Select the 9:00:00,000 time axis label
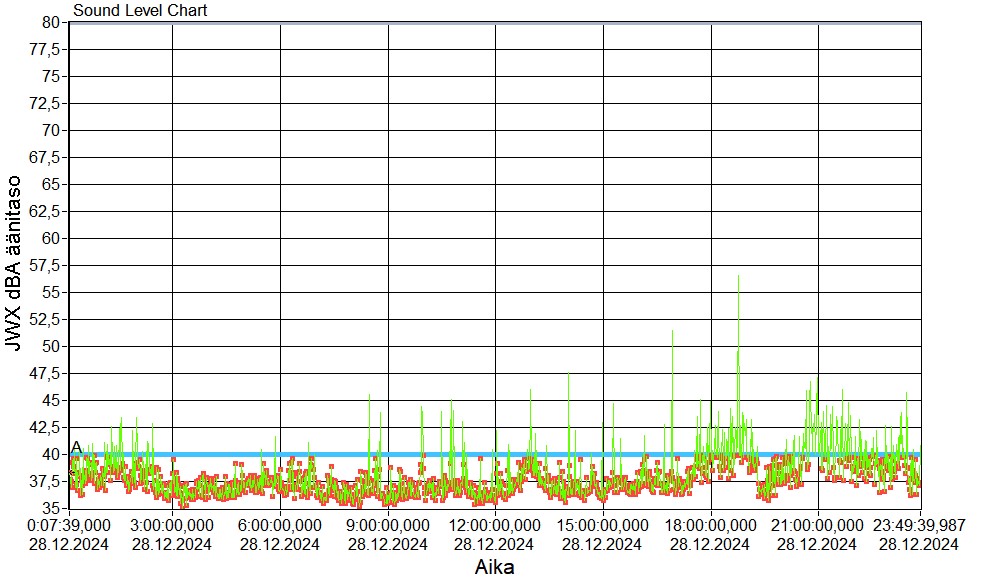The height and width of the screenshot is (588, 990). click(x=388, y=525)
